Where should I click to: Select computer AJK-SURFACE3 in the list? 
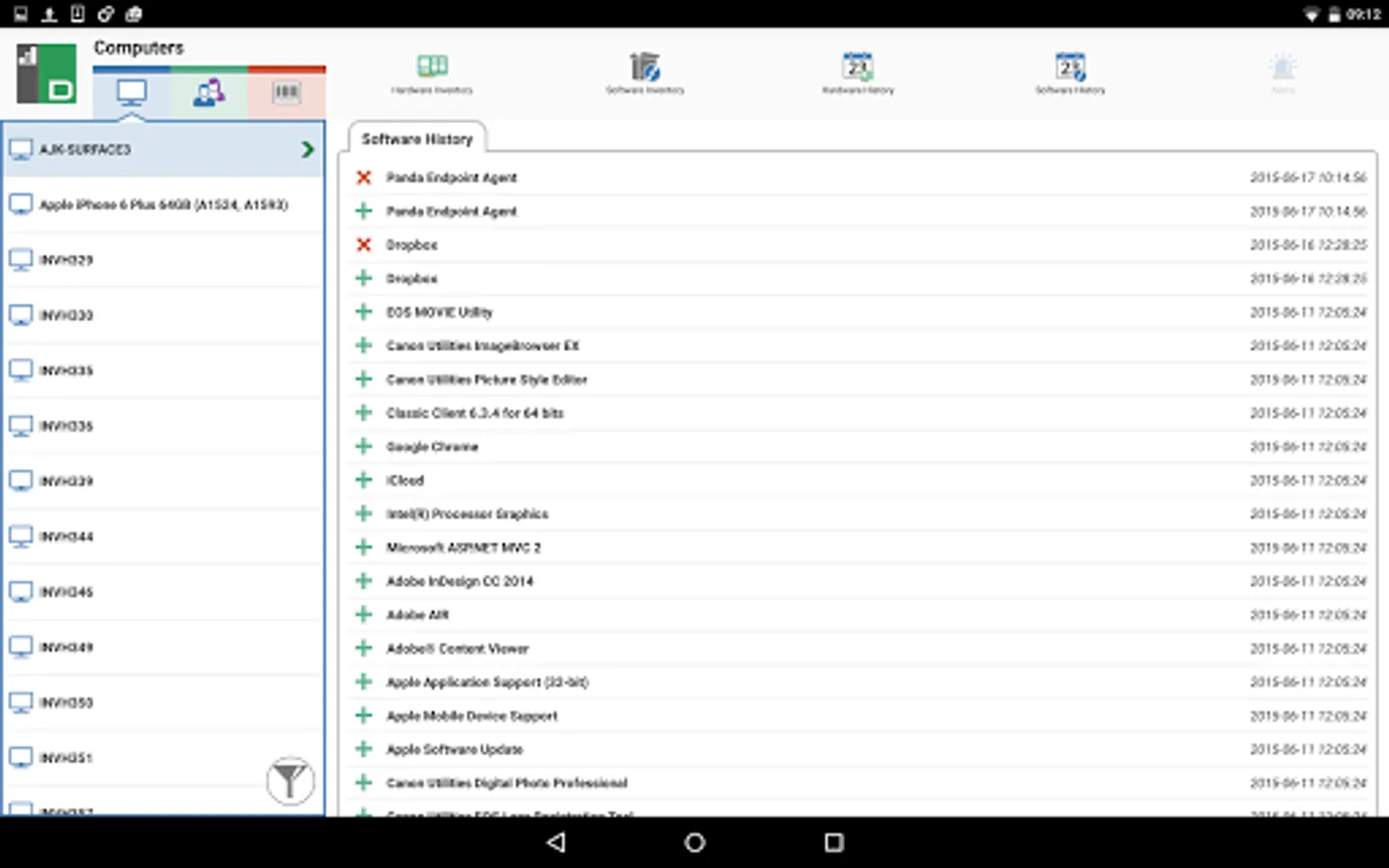click(x=164, y=149)
